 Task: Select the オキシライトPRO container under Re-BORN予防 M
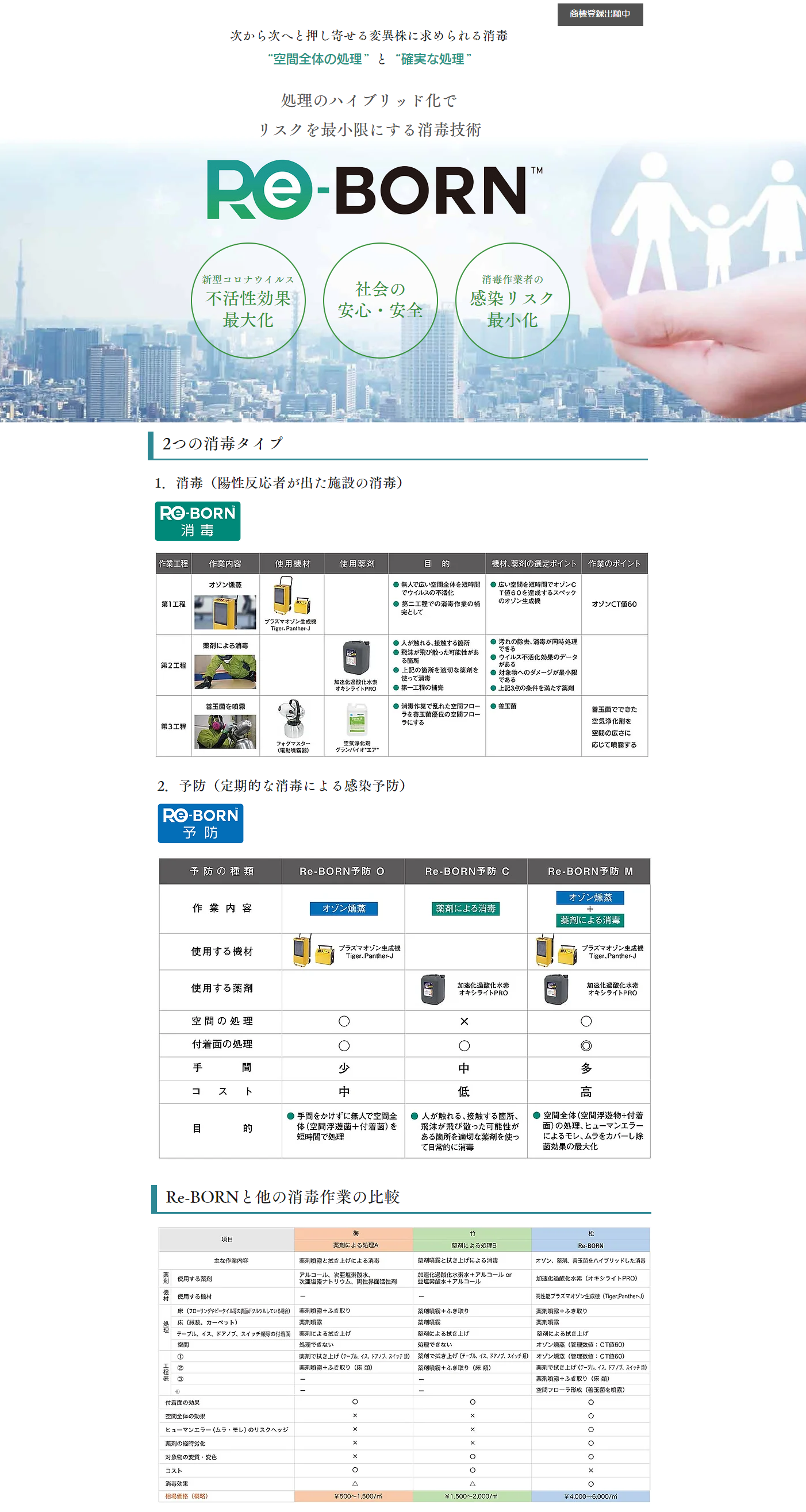(556, 989)
